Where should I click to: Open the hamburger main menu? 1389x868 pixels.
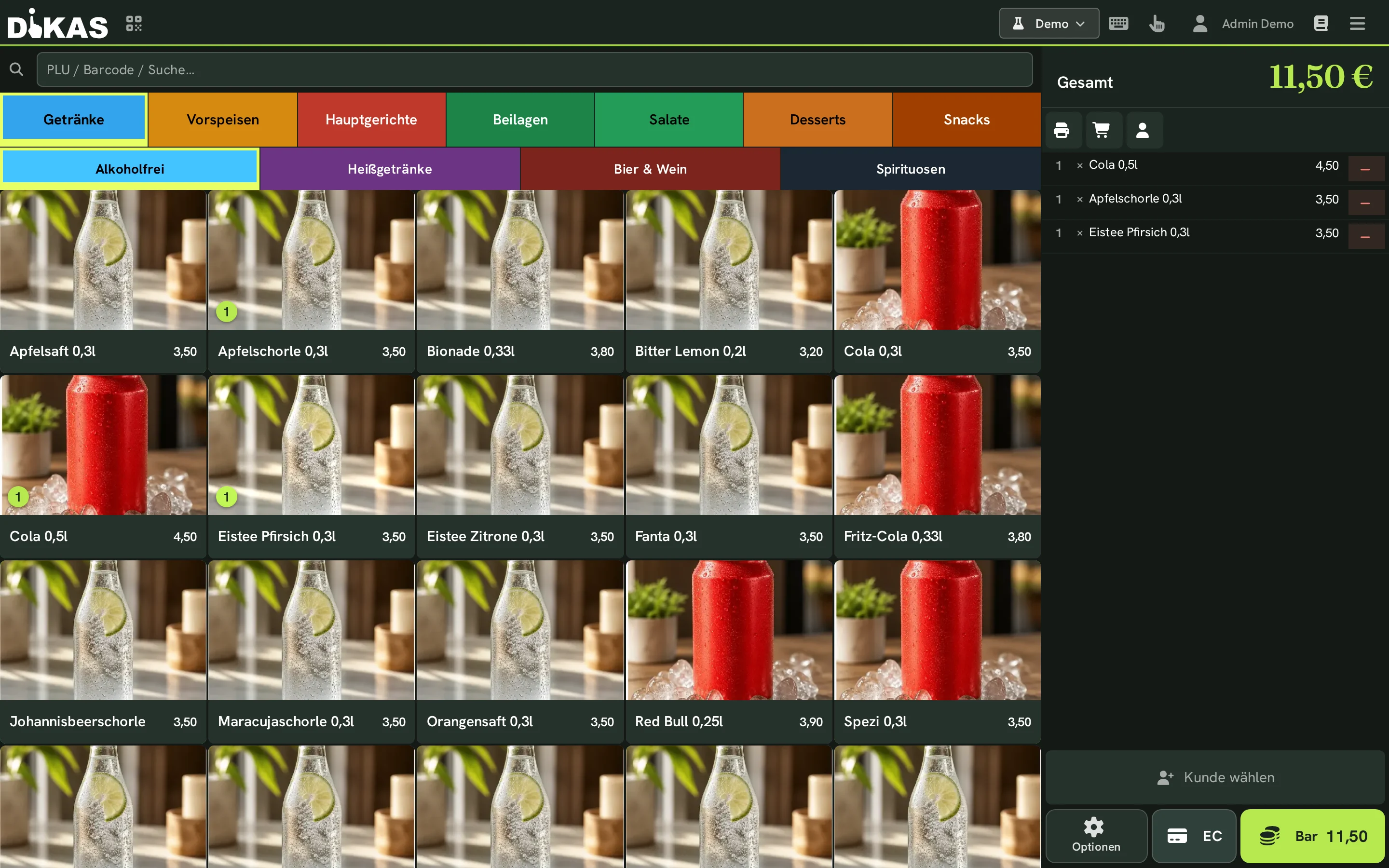1358,24
